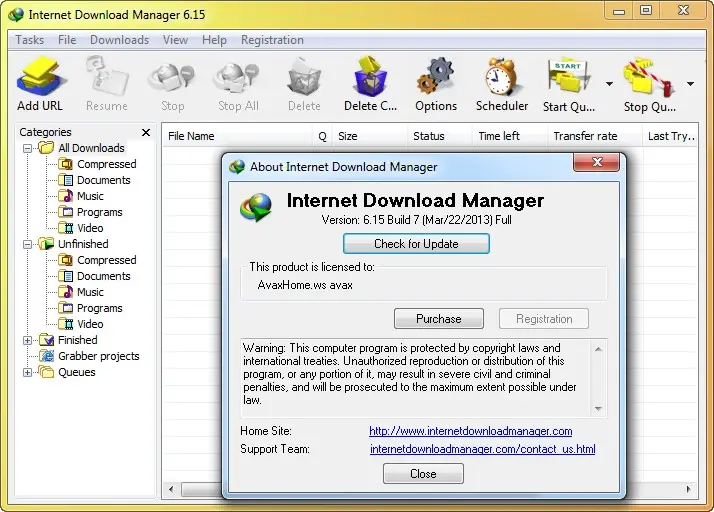Expand the Queues tree node

[27, 372]
